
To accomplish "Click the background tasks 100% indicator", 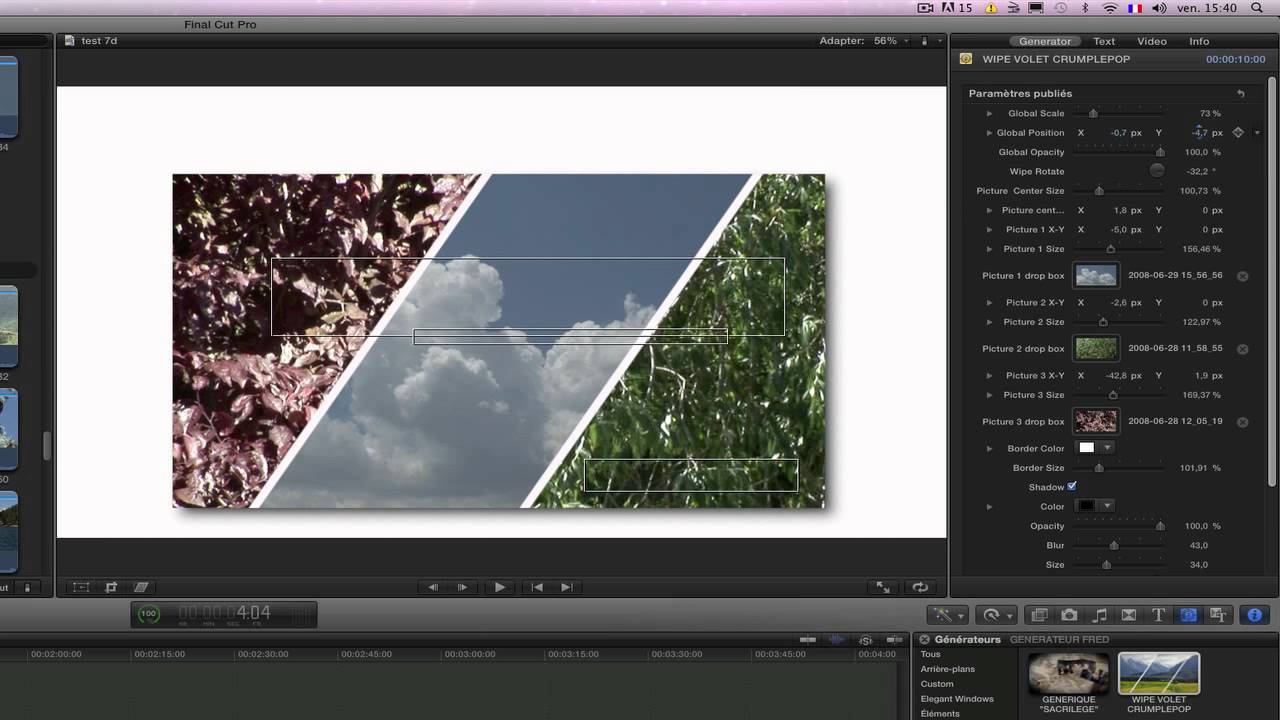I will pos(148,614).
